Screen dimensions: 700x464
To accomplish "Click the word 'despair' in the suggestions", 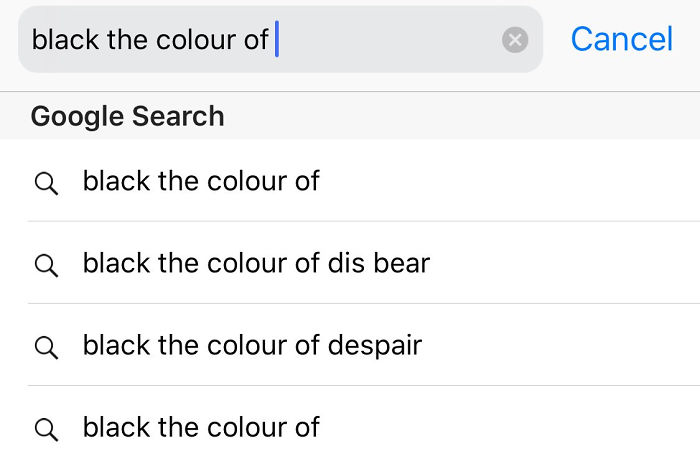I will pos(375,346).
